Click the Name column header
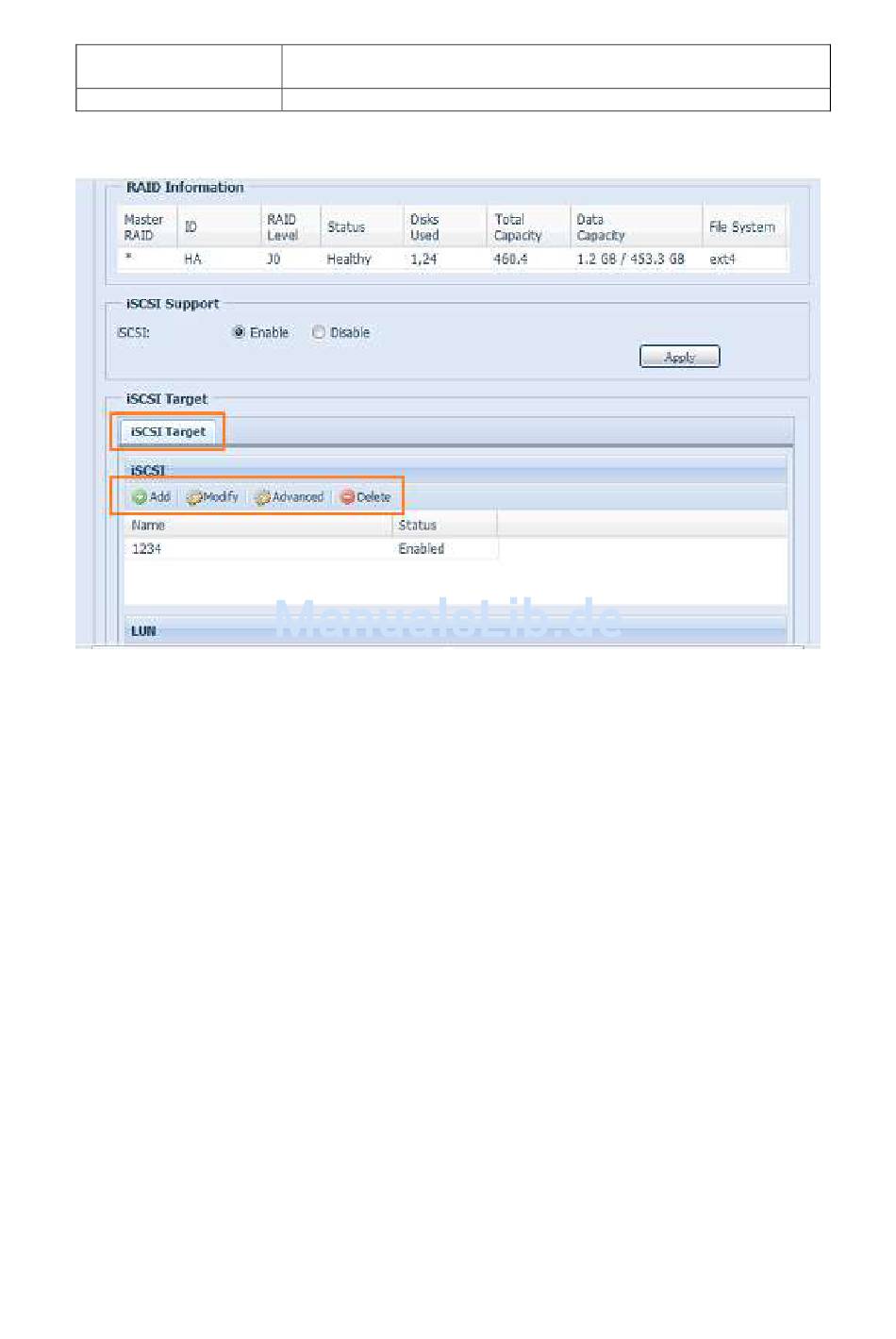Image resolution: width=896 pixels, height=1339 pixels. [257, 525]
